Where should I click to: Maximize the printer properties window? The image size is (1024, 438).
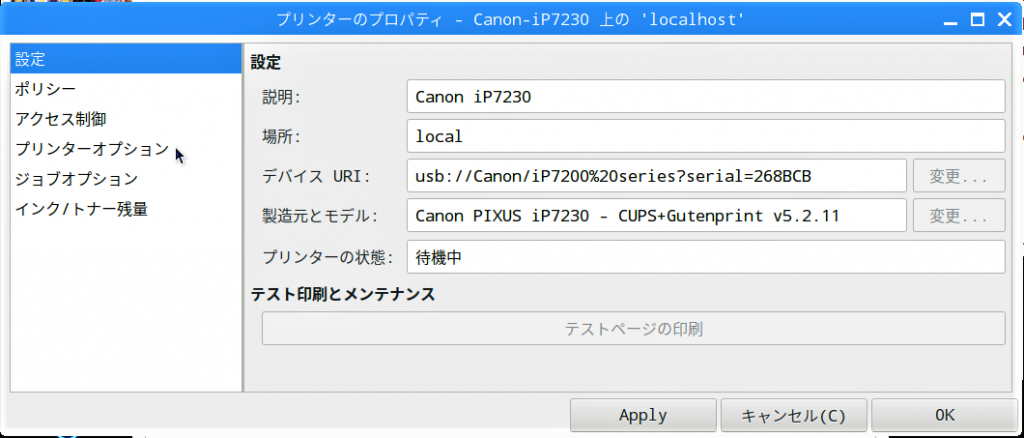[978, 20]
